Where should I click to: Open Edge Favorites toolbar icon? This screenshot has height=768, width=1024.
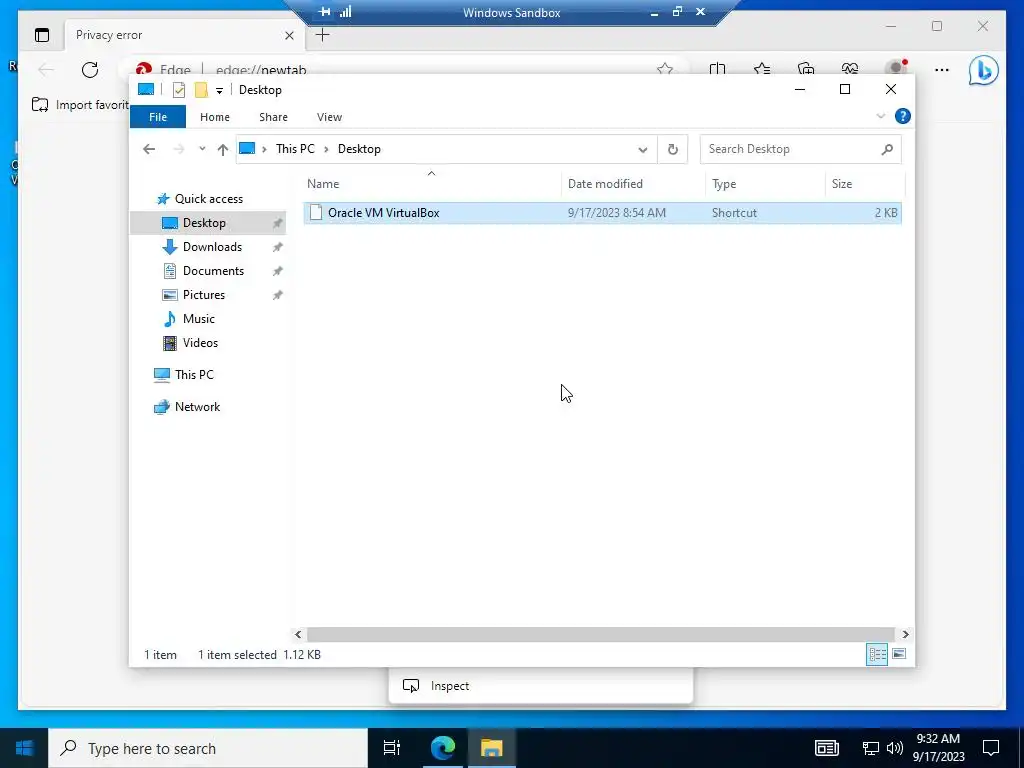[761, 69]
